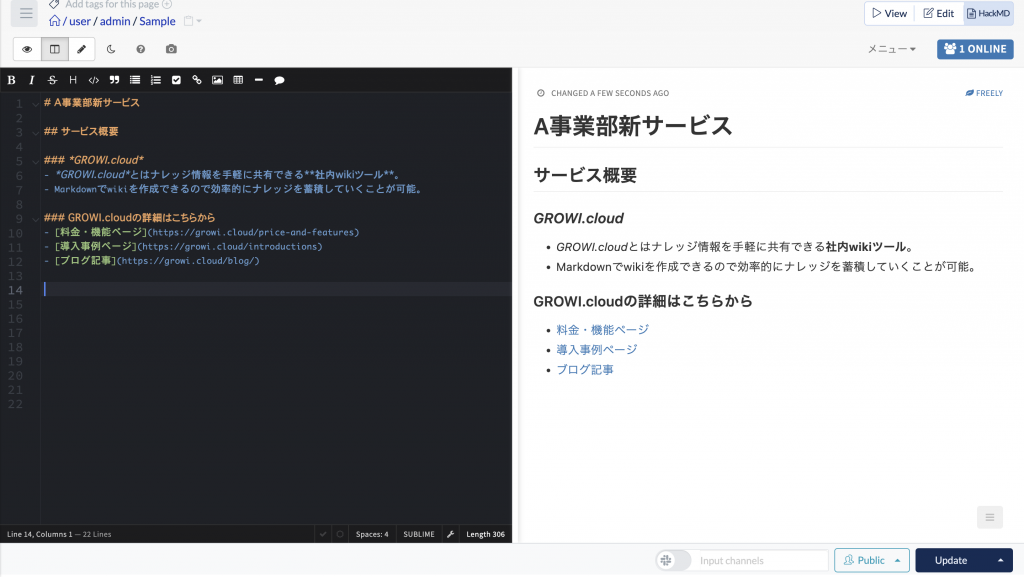This screenshot has height=577, width=1024.
Task: Insert a checkbox task item
Action: 176,80
